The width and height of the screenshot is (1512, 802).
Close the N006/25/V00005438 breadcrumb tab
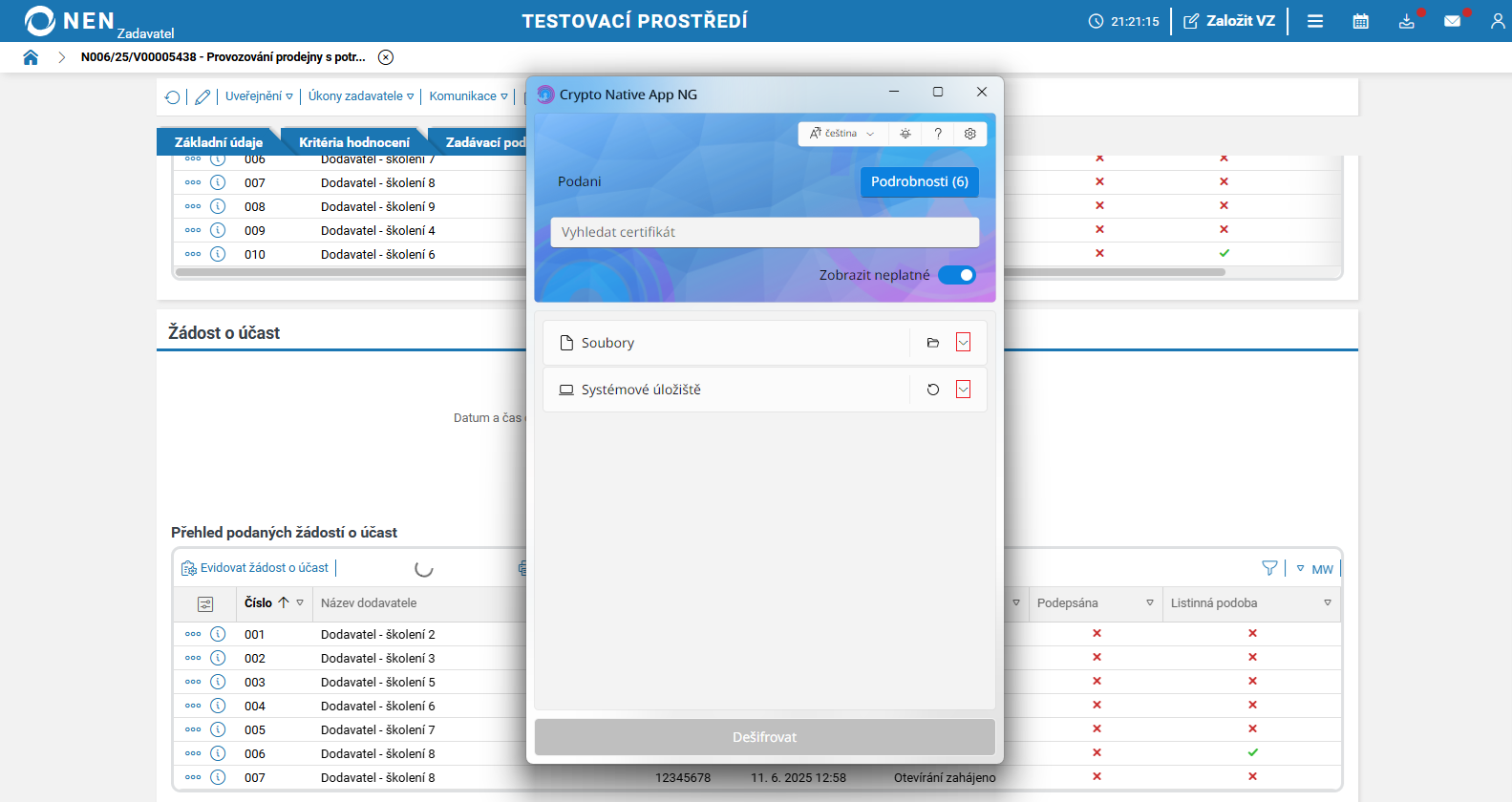click(386, 57)
